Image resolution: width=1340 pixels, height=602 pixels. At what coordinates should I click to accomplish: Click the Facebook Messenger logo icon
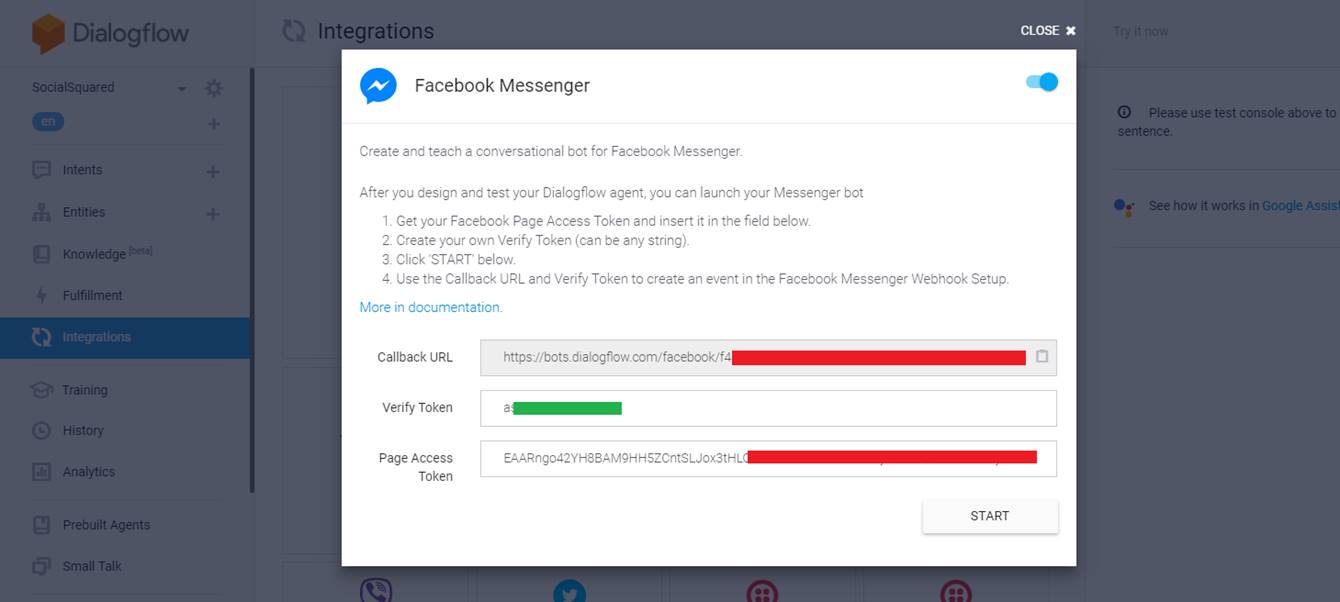click(x=378, y=86)
